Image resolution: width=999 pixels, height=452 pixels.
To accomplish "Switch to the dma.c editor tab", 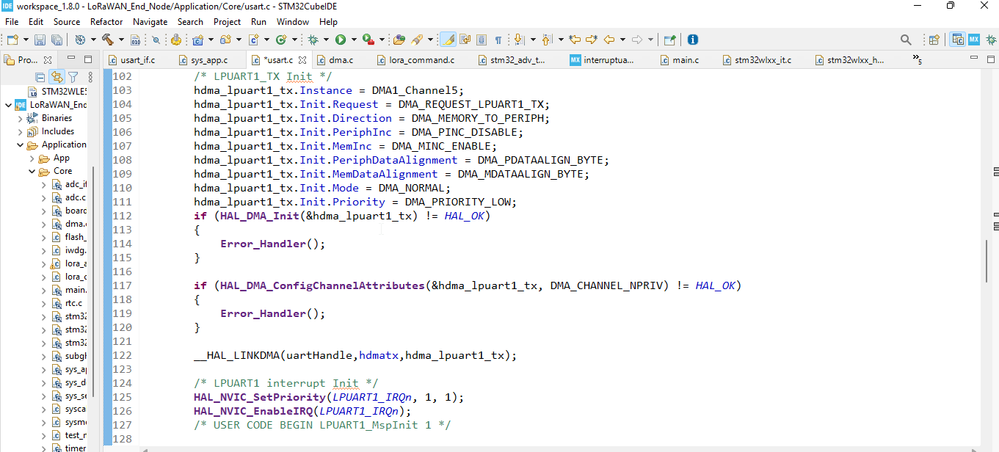I will [335, 61].
